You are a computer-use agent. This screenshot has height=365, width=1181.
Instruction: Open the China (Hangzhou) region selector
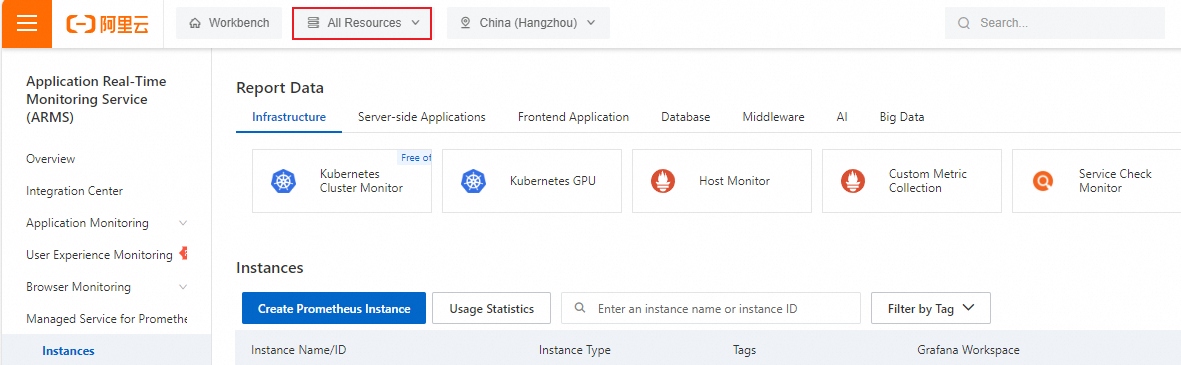528,23
